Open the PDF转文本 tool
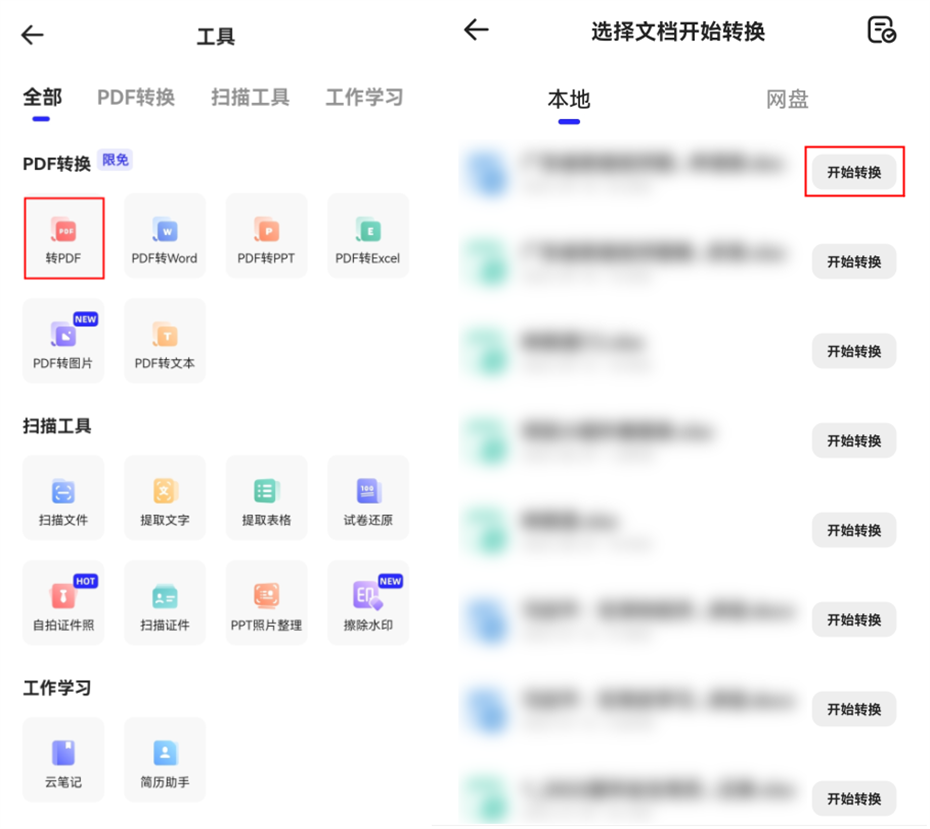Screen dimensions: 930x829 (165, 341)
